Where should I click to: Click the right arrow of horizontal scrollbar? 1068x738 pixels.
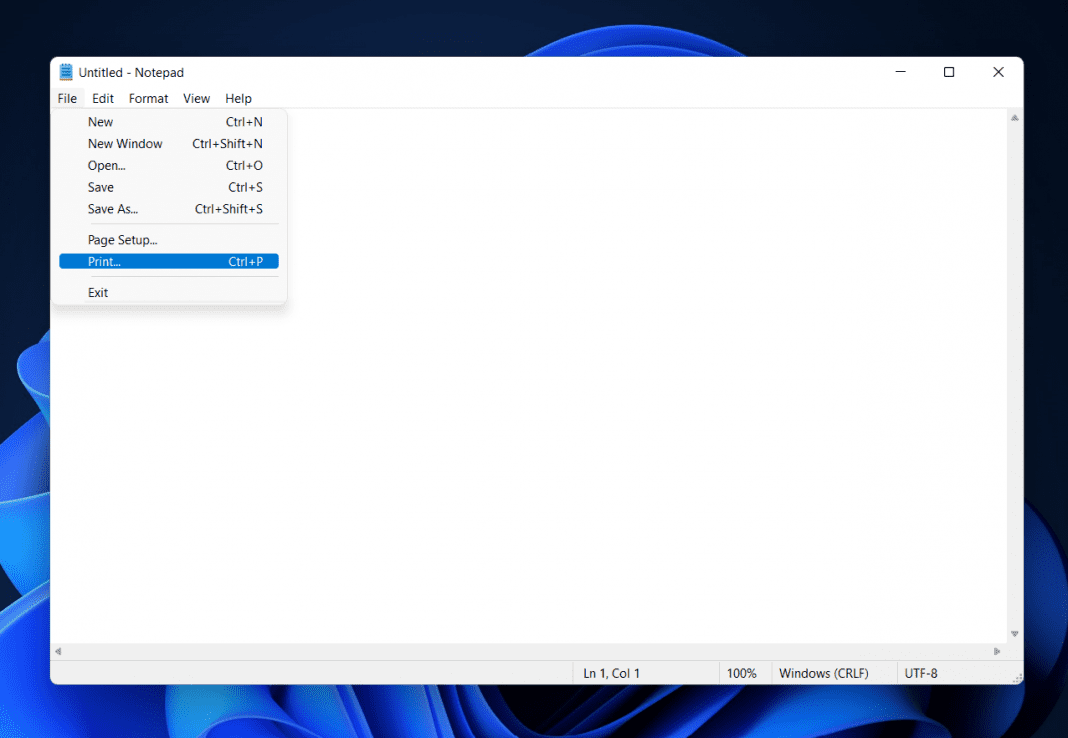pos(996,650)
